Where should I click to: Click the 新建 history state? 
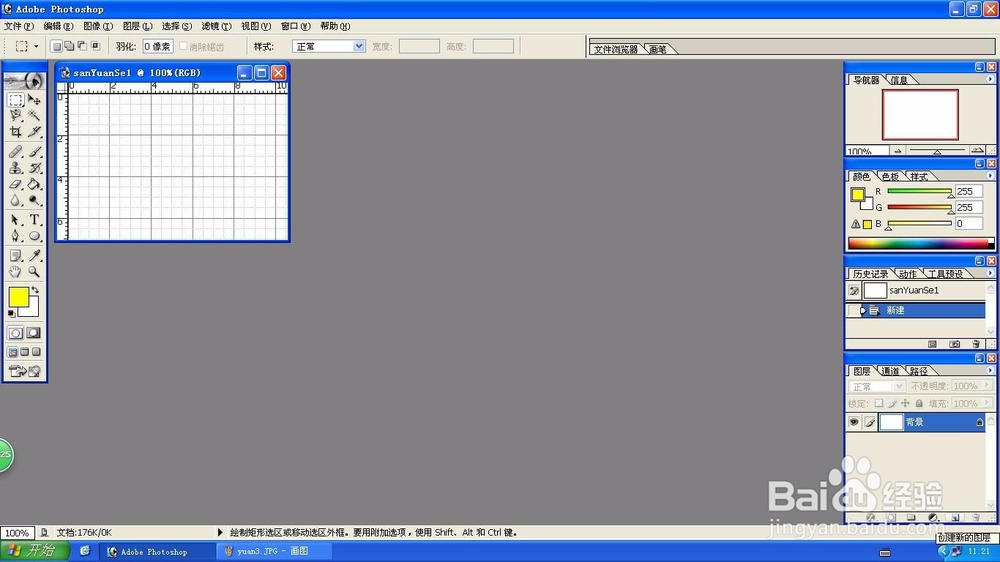916,310
